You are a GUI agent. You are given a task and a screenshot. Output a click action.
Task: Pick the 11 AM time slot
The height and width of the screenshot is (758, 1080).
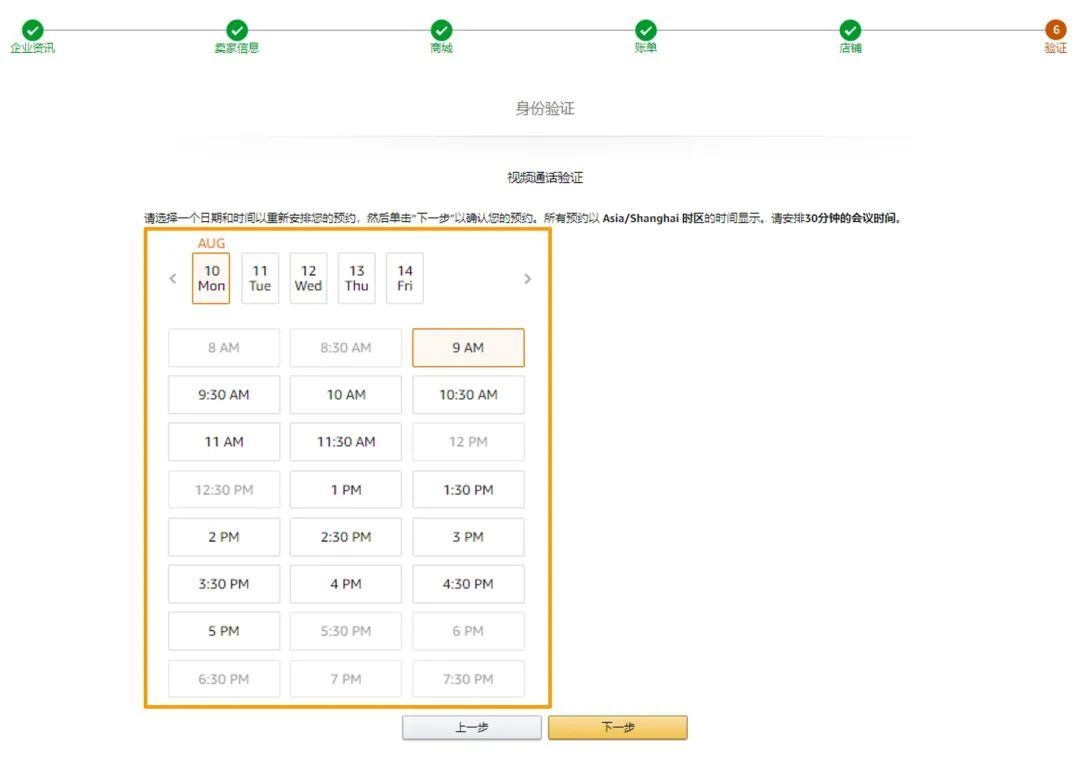(223, 441)
